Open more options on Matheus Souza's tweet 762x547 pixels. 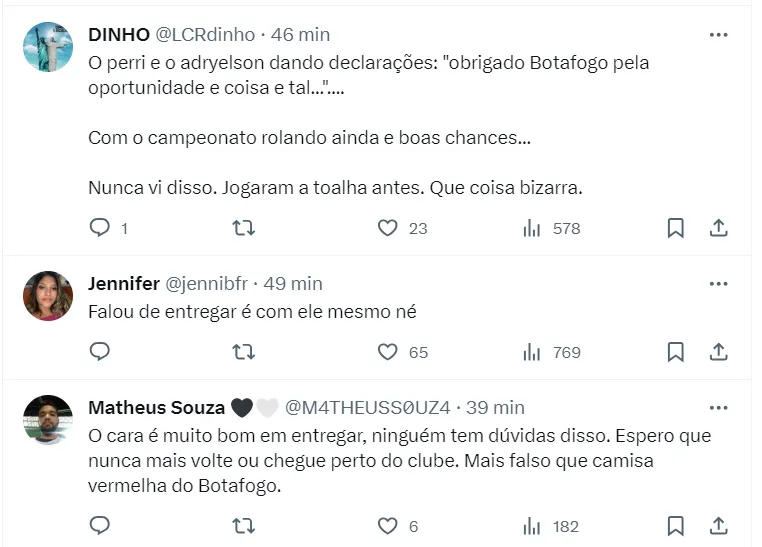pos(718,408)
